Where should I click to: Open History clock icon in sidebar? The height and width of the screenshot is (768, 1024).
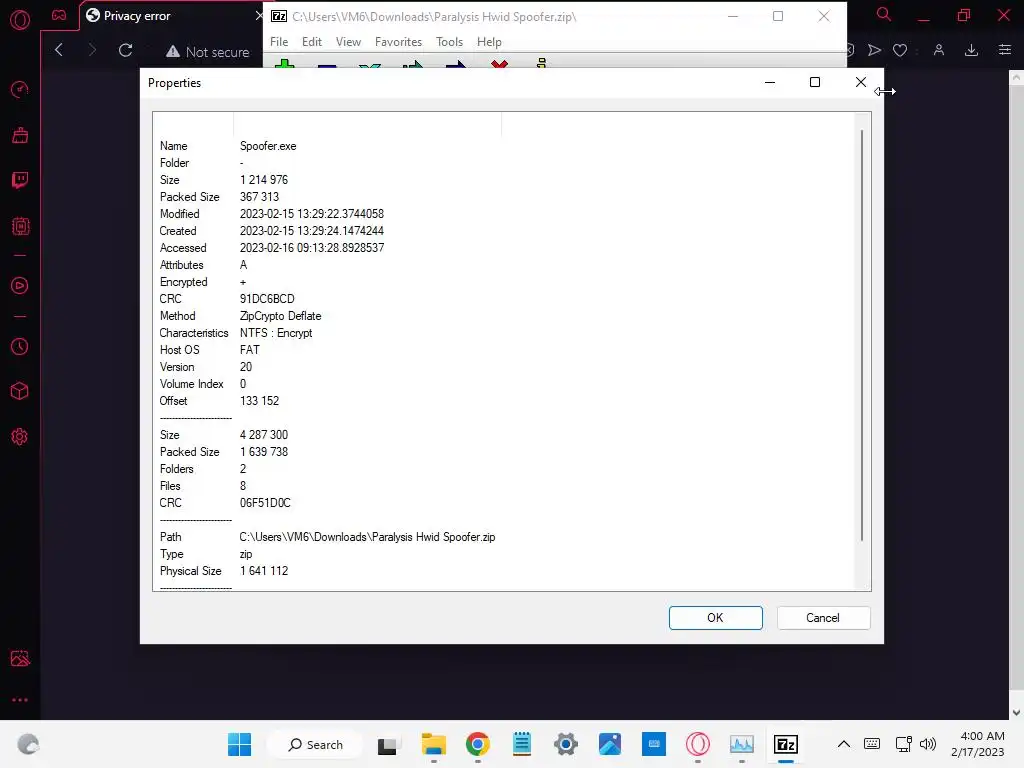click(x=20, y=346)
